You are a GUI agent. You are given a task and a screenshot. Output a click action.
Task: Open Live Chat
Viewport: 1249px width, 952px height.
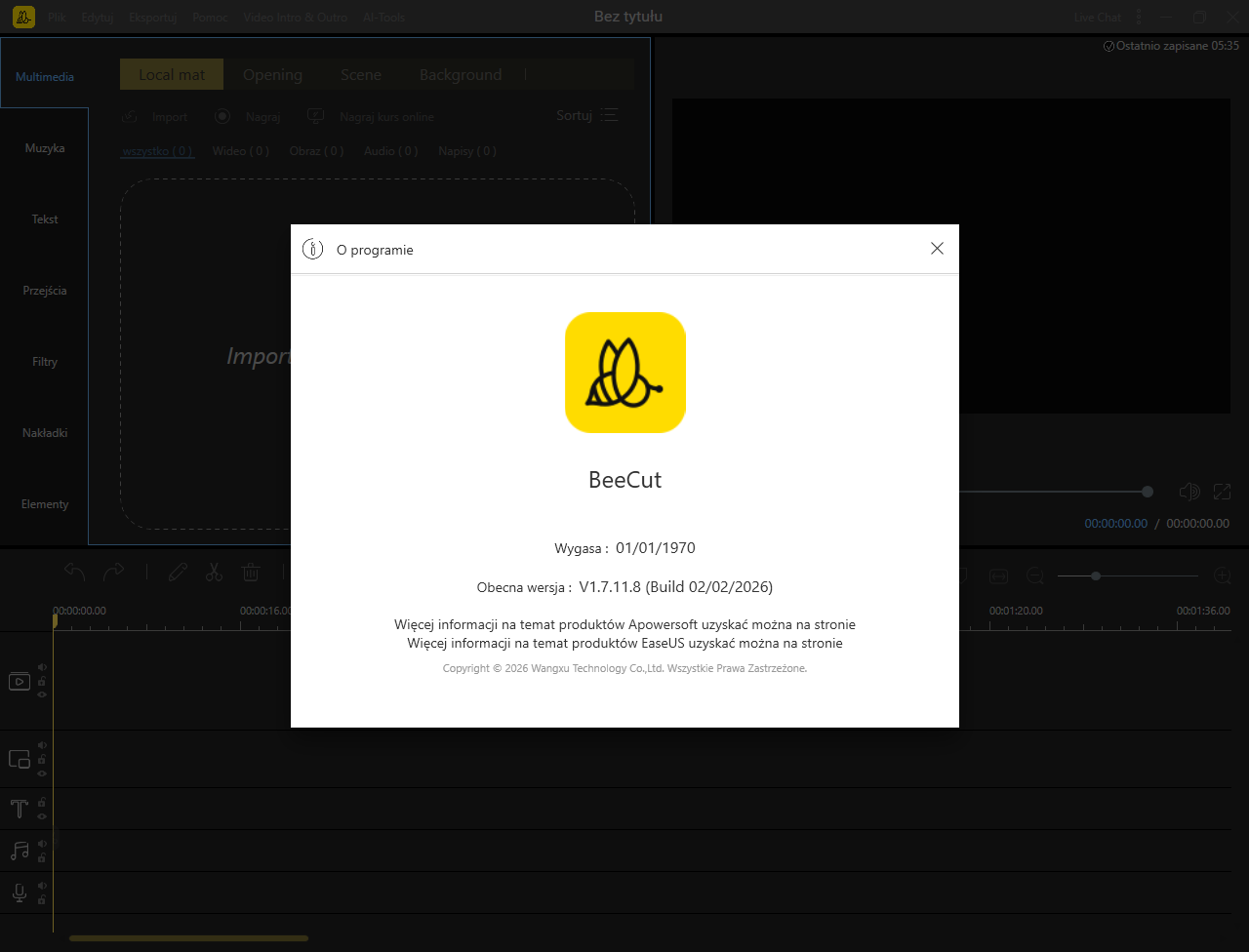coord(1098,18)
